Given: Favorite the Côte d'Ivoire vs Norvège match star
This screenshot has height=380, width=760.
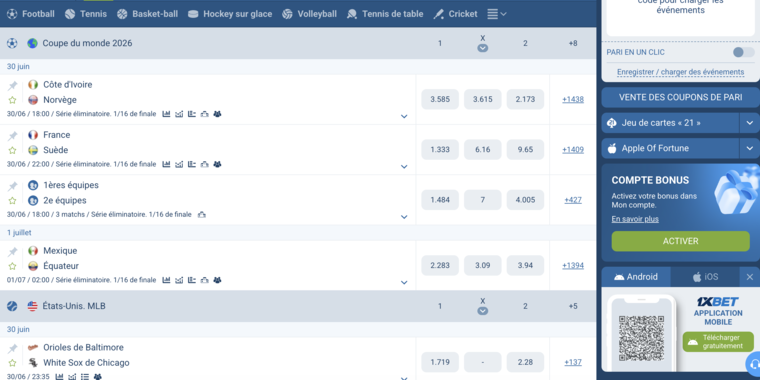Looking at the screenshot, I should pos(13,100).
